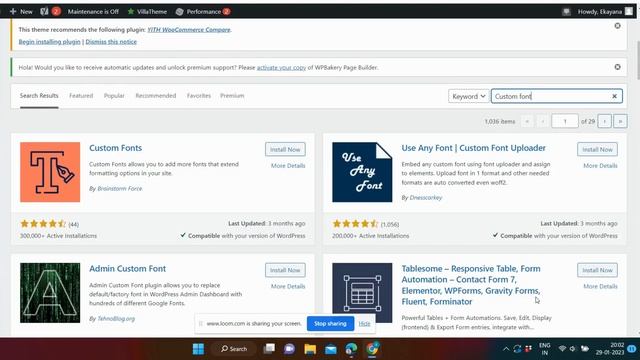Switch to the Featured tab
Screen dimensions: 640x360
tap(81, 96)
